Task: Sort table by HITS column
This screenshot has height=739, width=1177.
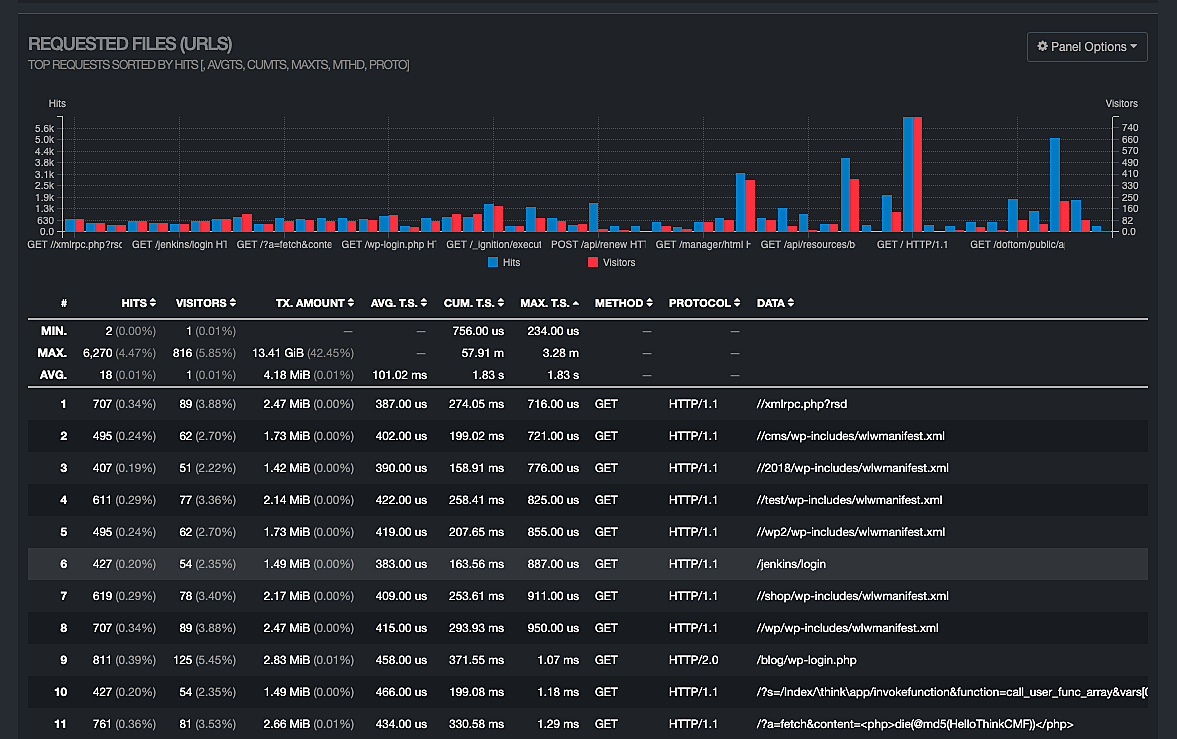Action: pyautogui.click(x=139, y=303)
